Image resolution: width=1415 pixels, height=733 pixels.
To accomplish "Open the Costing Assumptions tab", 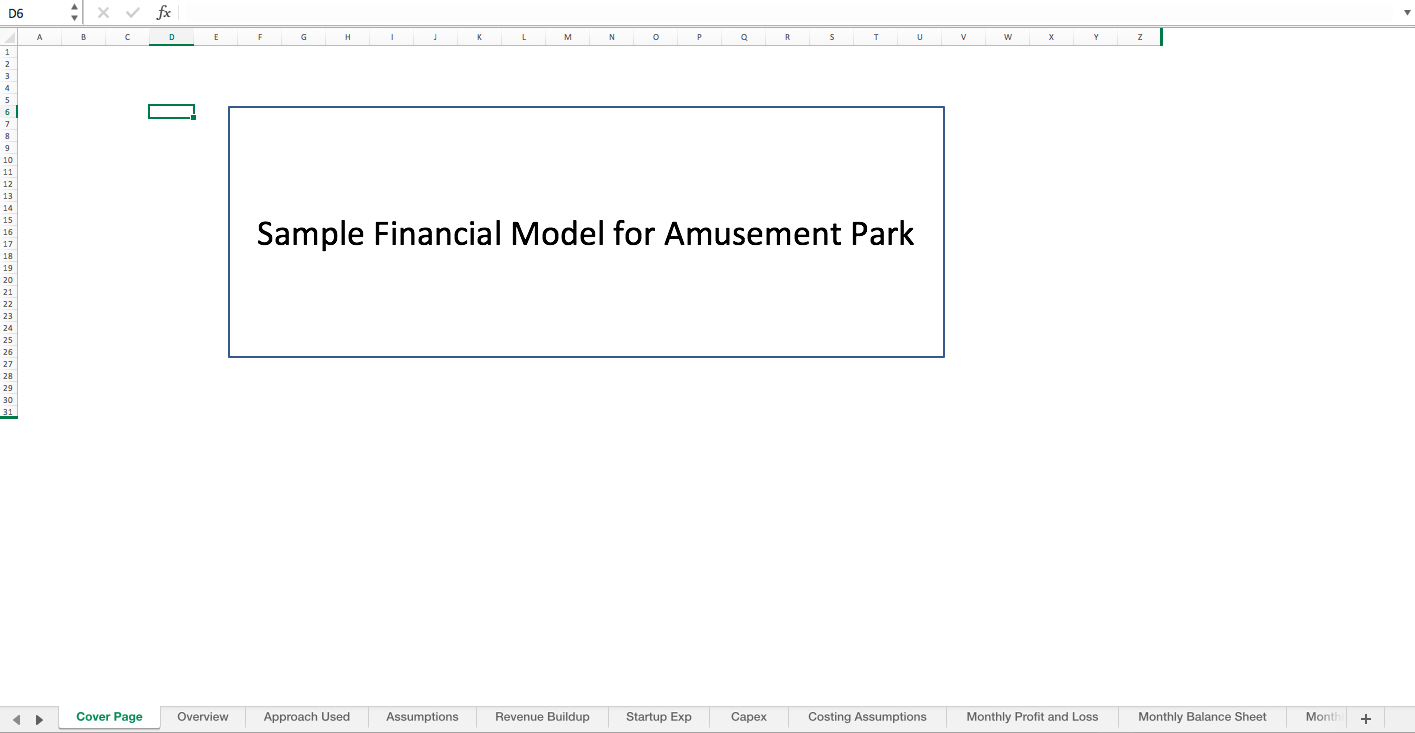I will pyautogui.click(x=867, y=717).
